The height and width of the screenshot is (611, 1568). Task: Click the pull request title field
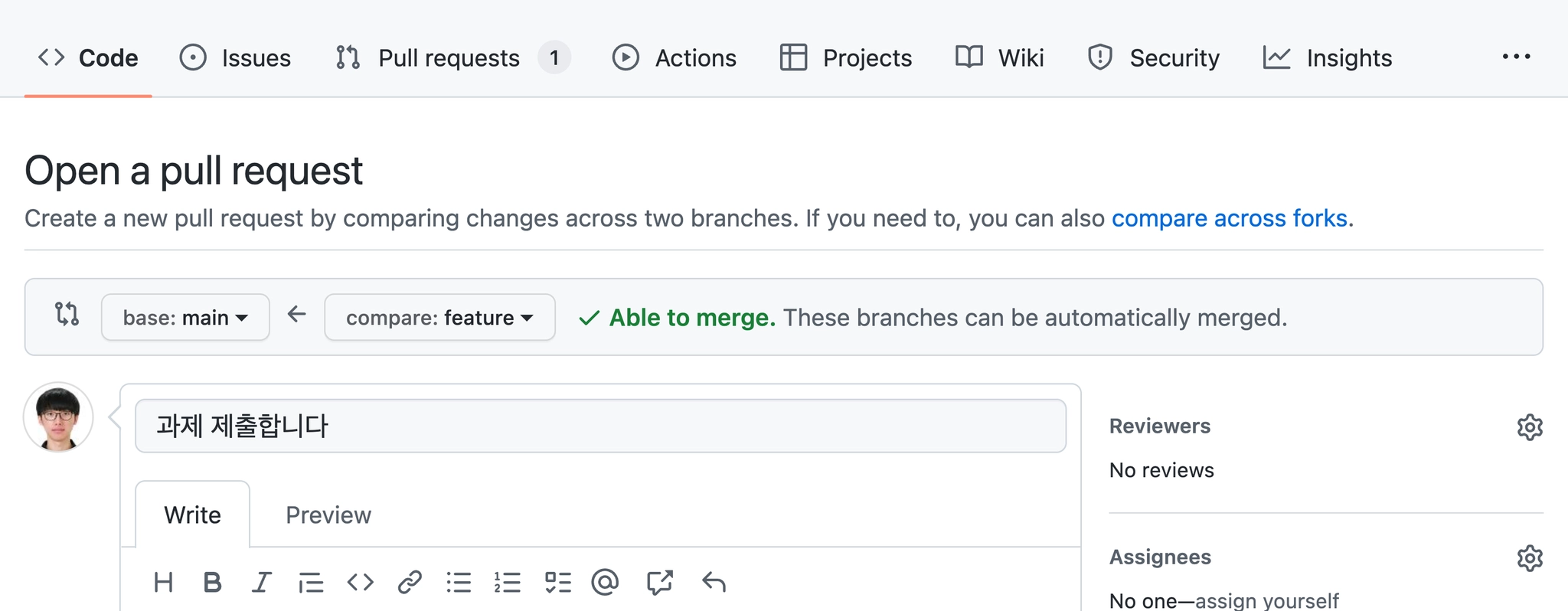pyautogui.click(x=600, y=426)
